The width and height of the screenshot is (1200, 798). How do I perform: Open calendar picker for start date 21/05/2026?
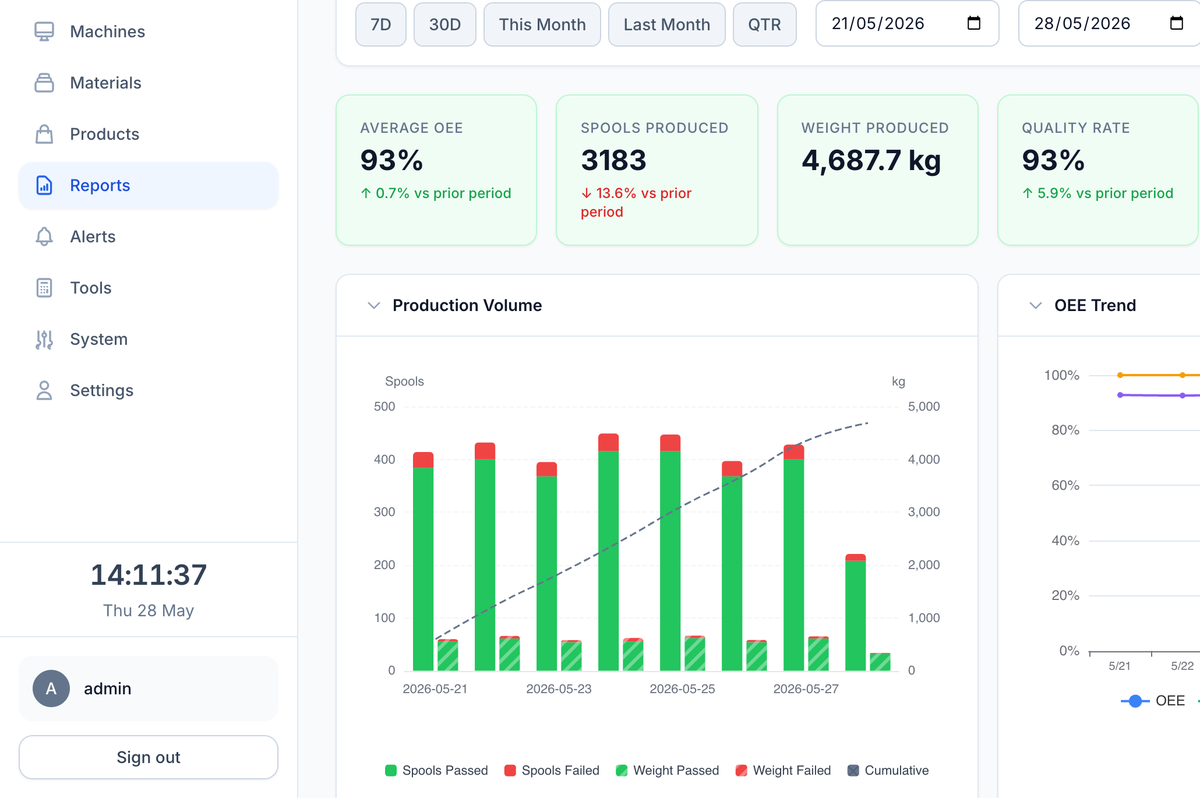click(974, 24)
